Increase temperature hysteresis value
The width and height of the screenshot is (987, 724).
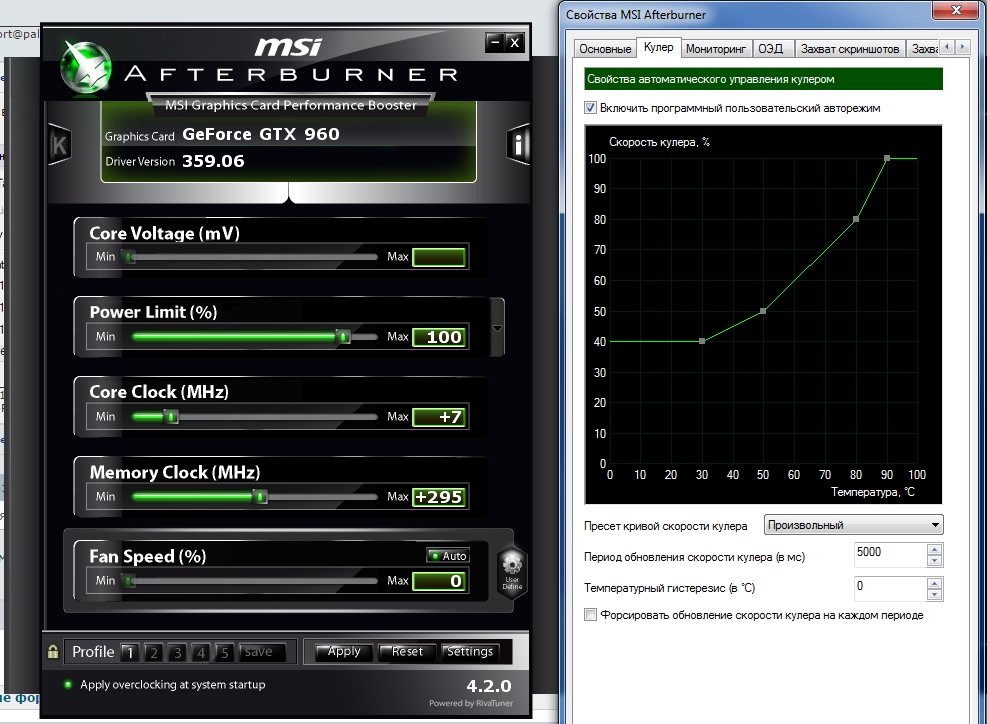click(934, 583)
